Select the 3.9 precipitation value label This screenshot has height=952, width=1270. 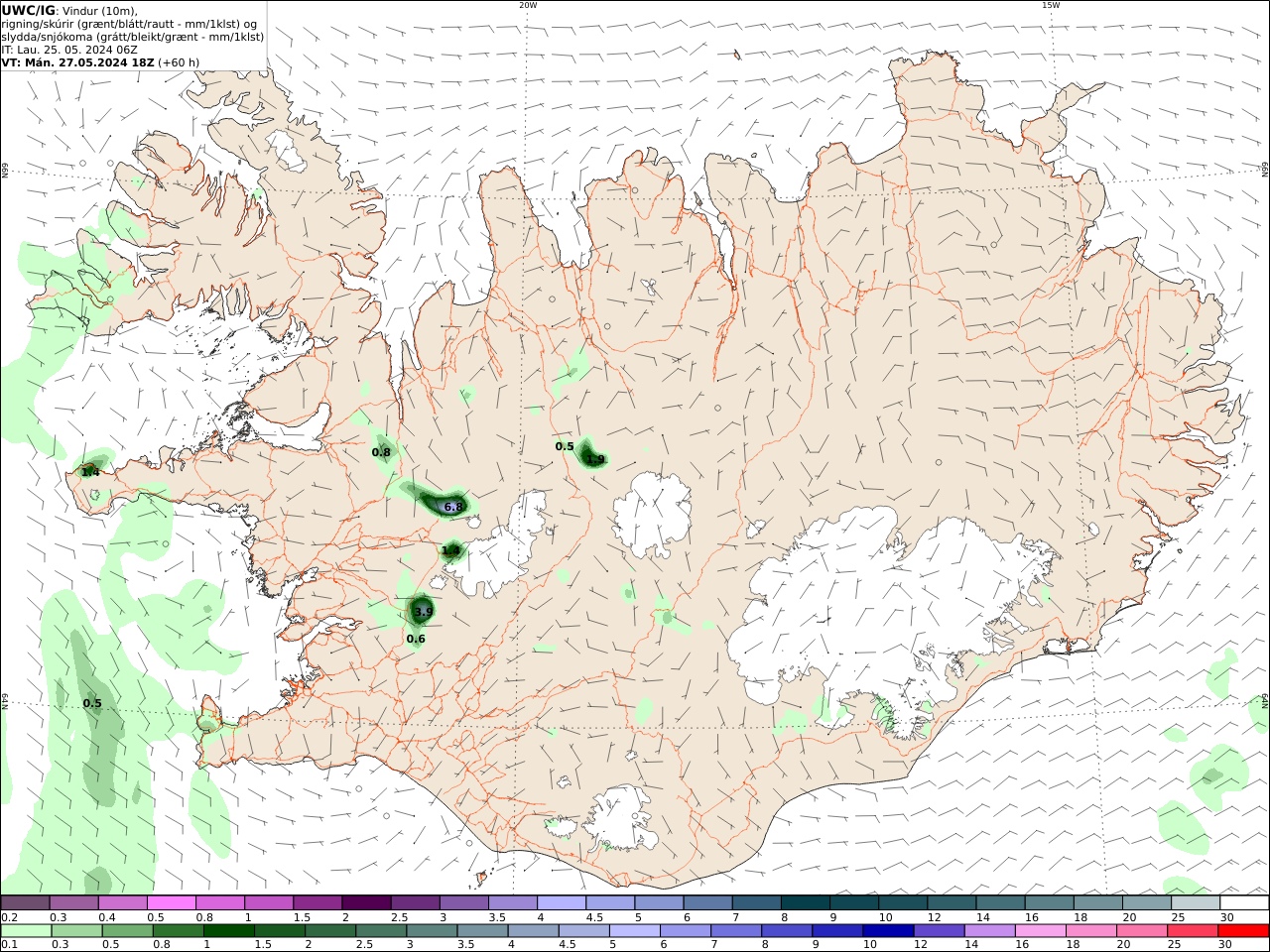point(423,612)
